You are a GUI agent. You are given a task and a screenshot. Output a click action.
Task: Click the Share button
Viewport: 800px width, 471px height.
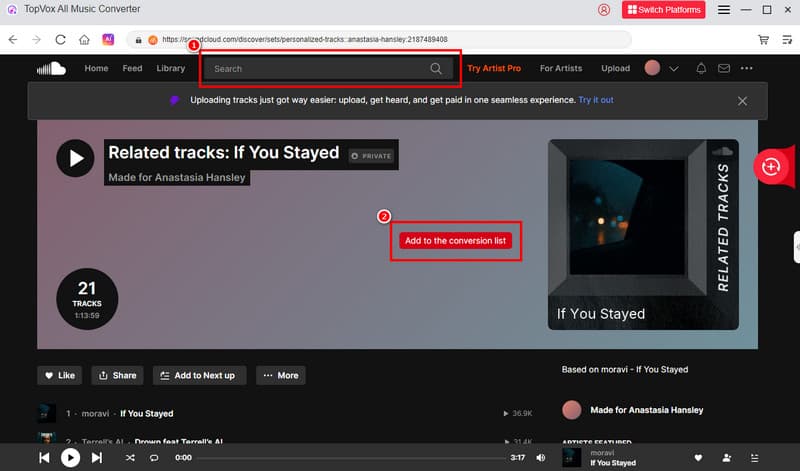tap(117, 376)
